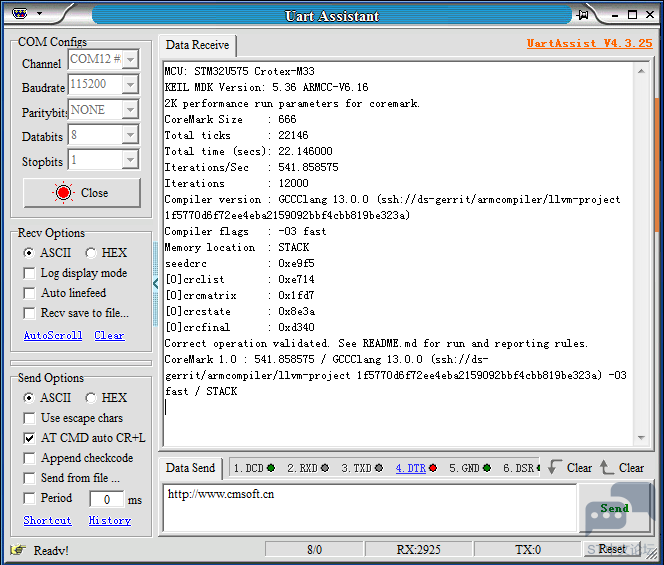This screenshot has height=565, width=664.
Task: Clear send area with down-arrow Clear
Action: (x=570, y=468)
